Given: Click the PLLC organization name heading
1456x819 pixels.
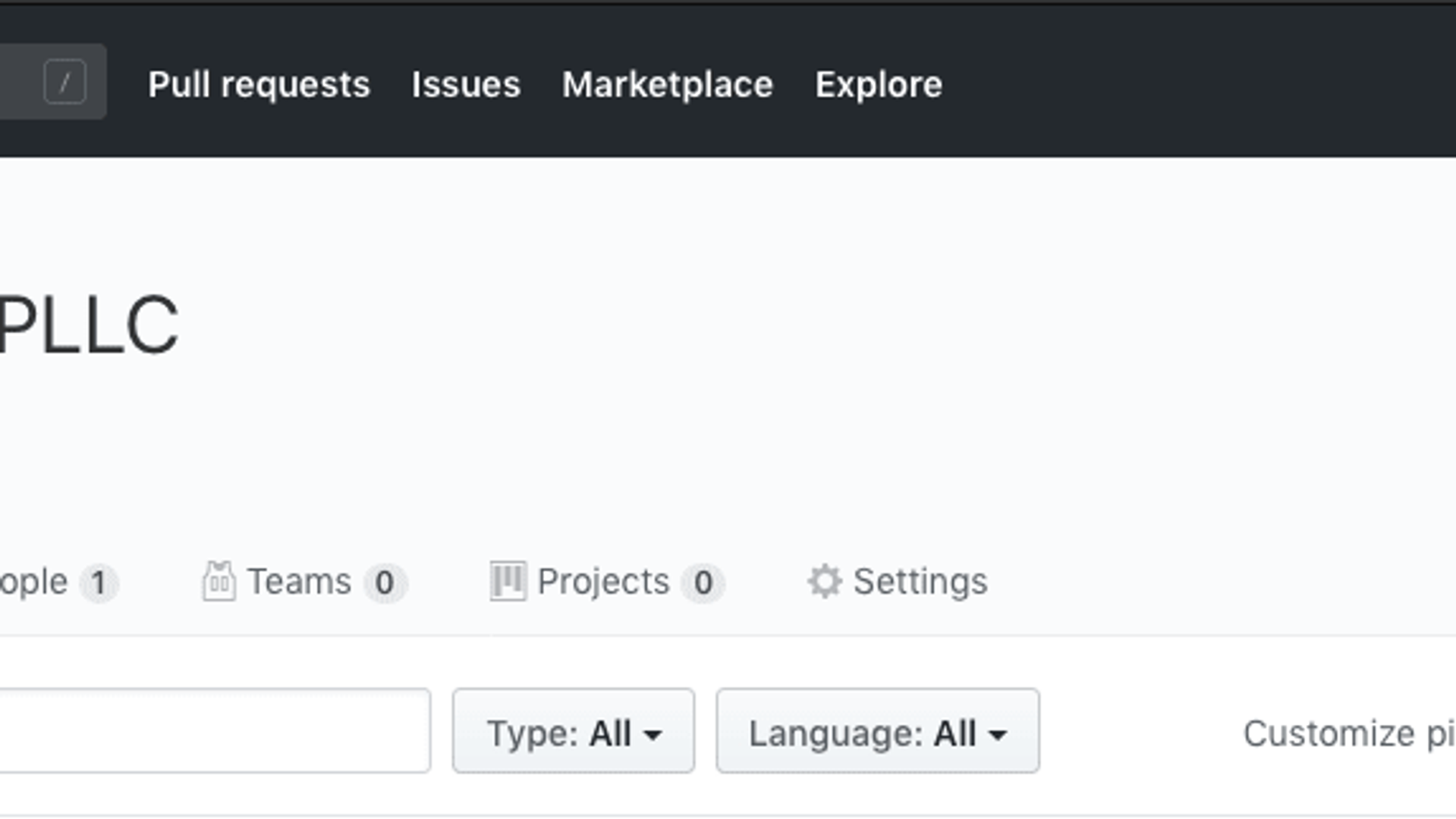Looking at the screenshot, I should 89,326.
